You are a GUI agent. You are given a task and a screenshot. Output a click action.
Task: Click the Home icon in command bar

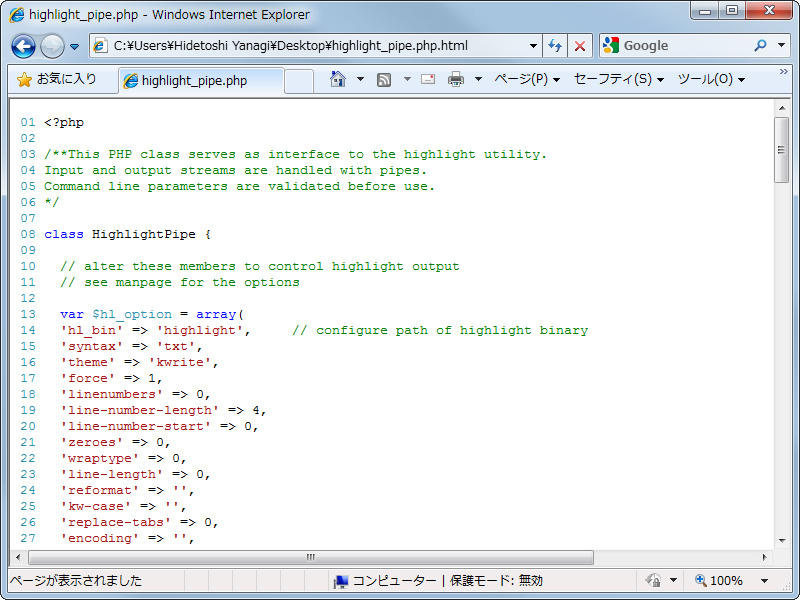pyautogui.click(x=338, y=79)
